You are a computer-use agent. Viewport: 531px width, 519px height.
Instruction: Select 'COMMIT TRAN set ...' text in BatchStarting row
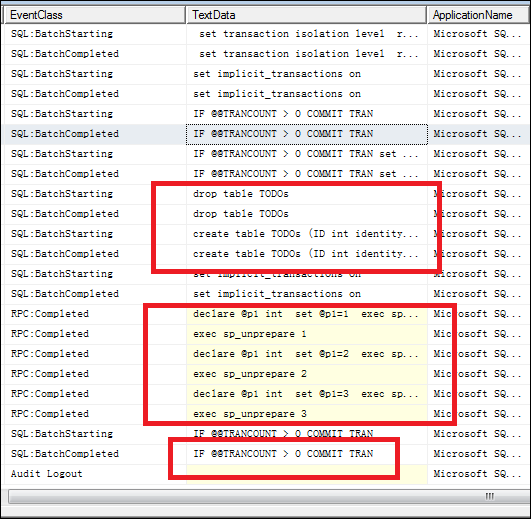tap(362, 154)
